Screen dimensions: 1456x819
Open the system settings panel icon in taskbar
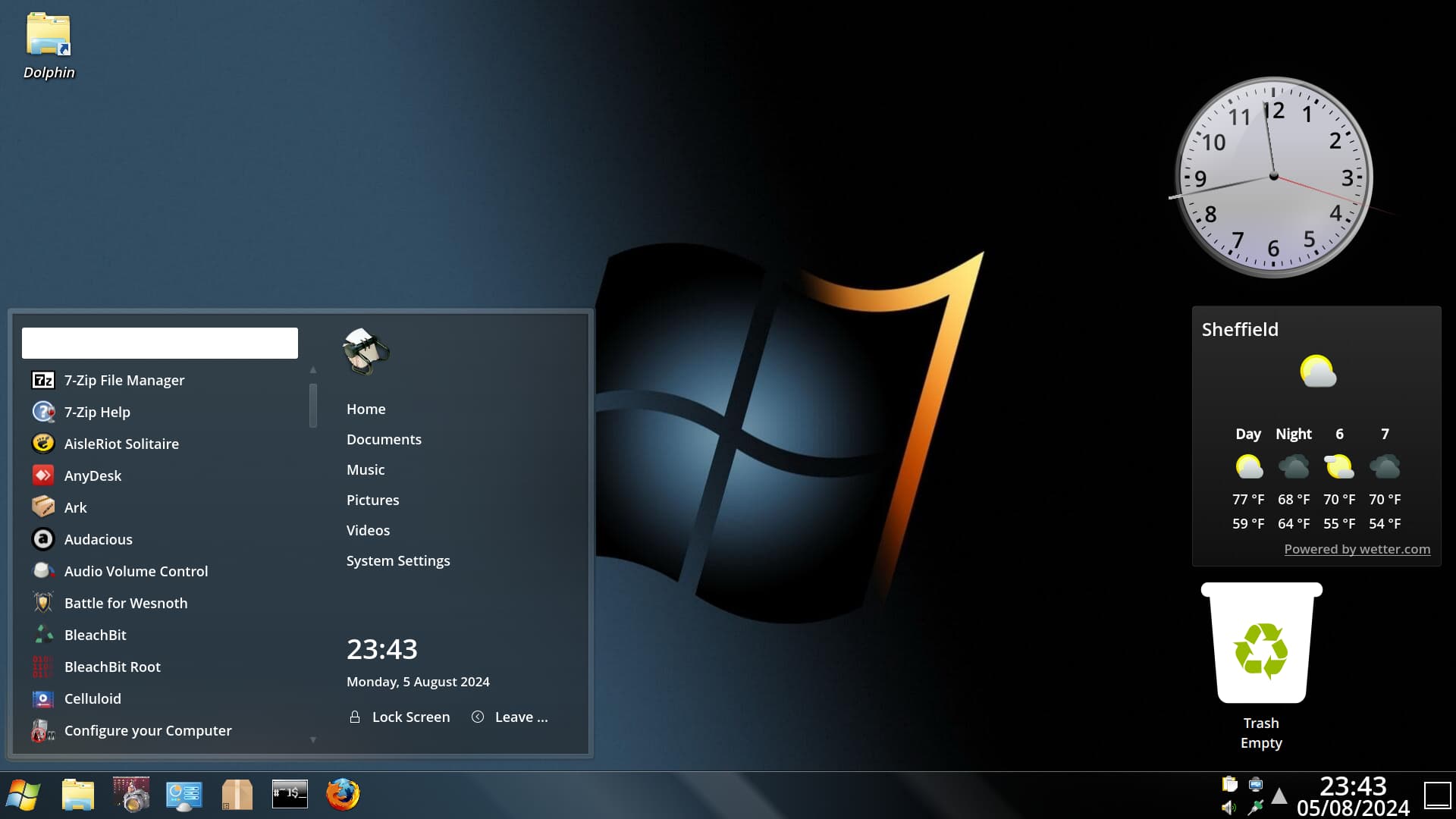pyautogui.click(x=184, y=795)
